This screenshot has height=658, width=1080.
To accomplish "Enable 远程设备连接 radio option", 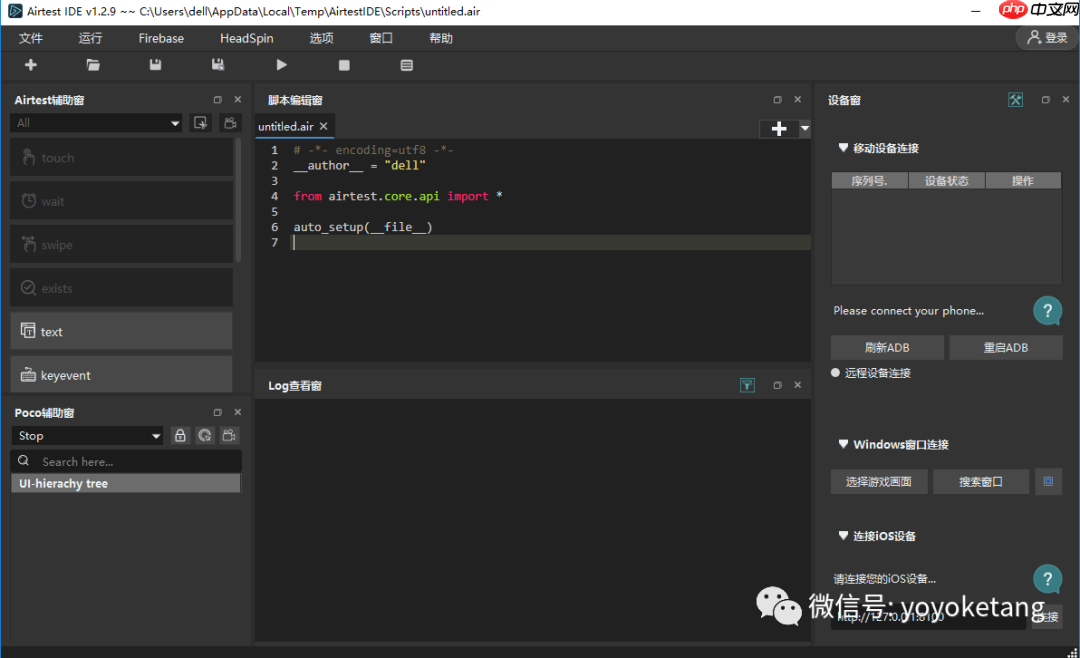I will (835, 372).
